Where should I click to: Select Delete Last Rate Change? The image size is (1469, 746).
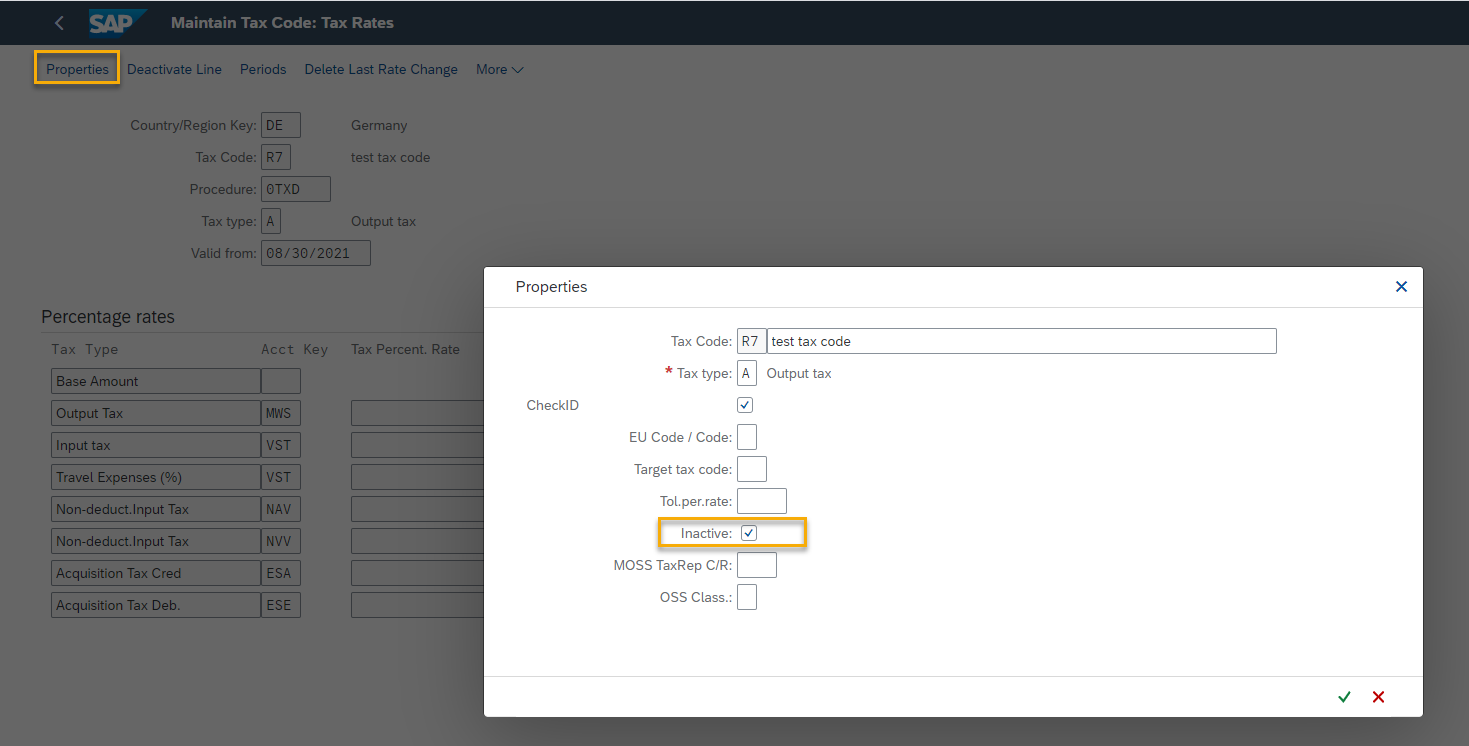coord(381,69)
